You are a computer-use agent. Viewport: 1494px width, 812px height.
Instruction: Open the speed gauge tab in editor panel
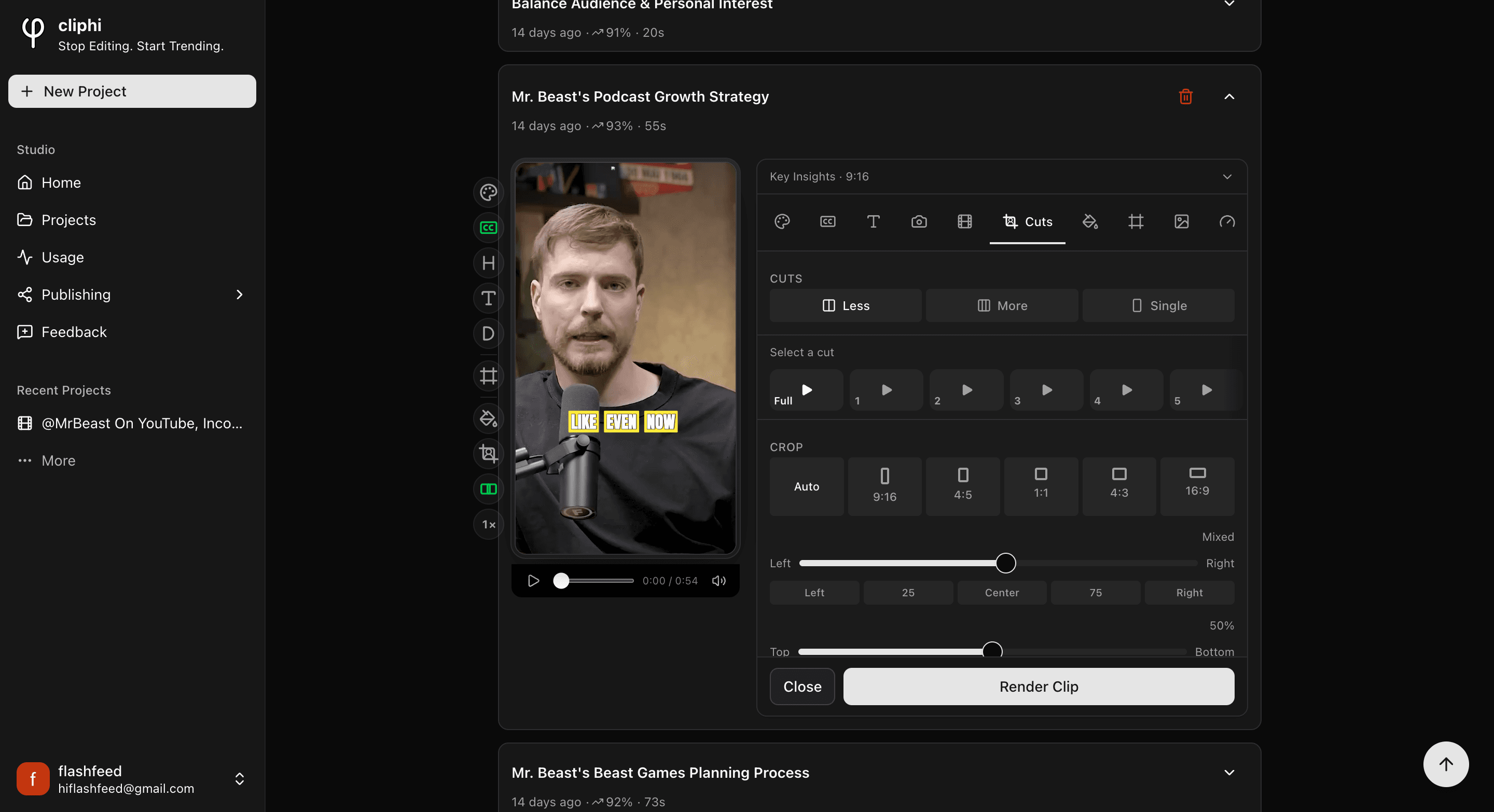1227,221
